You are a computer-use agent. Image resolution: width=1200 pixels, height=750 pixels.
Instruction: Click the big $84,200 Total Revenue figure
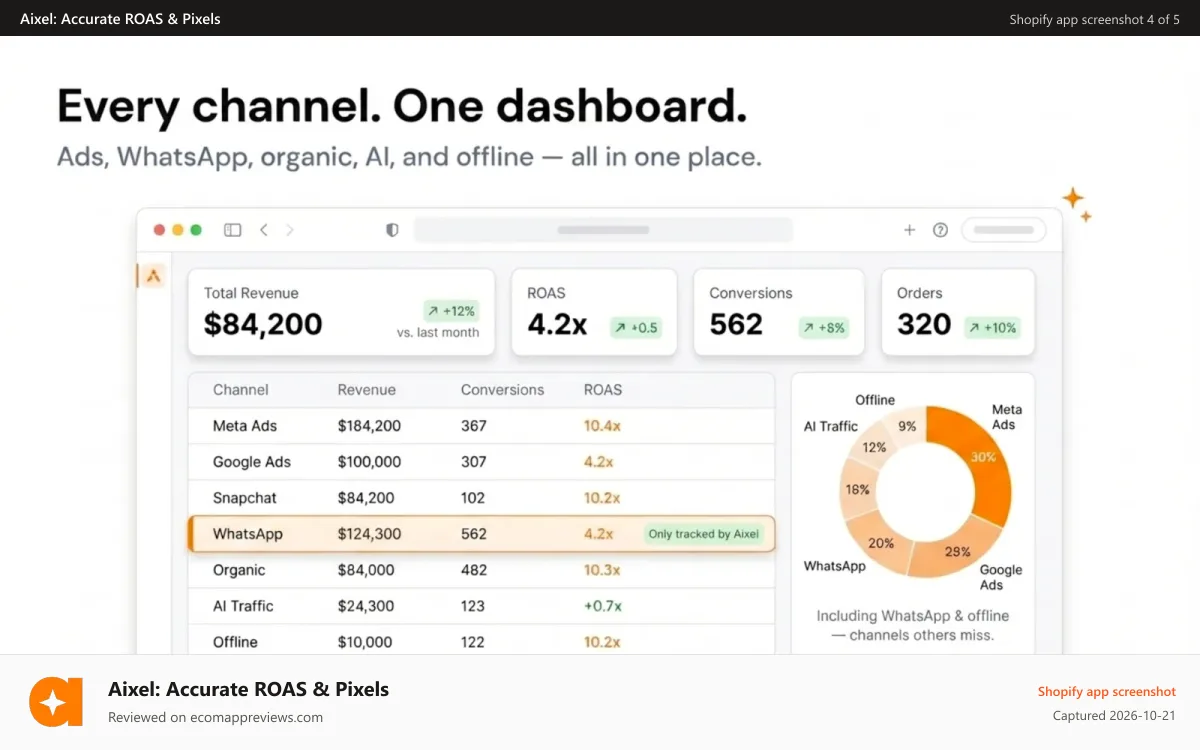(263, 324)
